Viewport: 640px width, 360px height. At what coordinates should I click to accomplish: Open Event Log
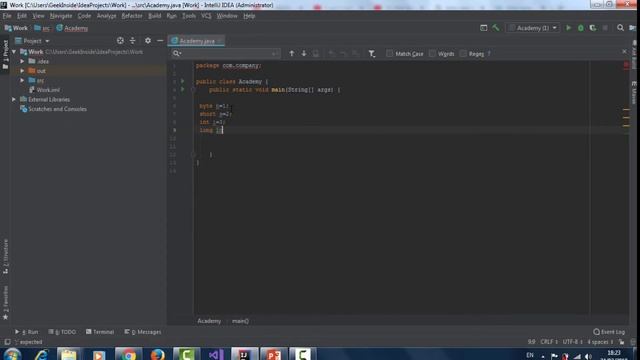pyautogui.click(x=609, y=332)
